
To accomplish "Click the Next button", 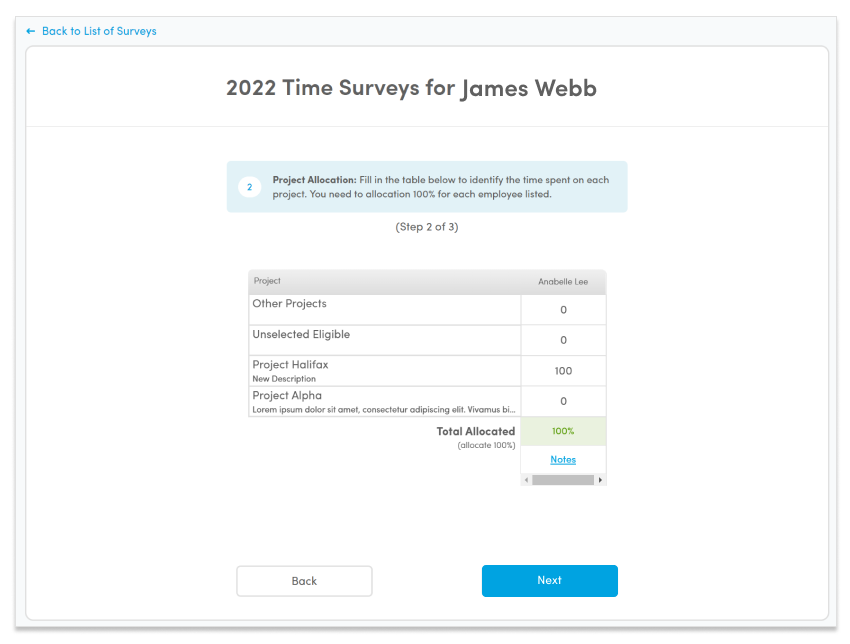I will click(x=550, y=581).
